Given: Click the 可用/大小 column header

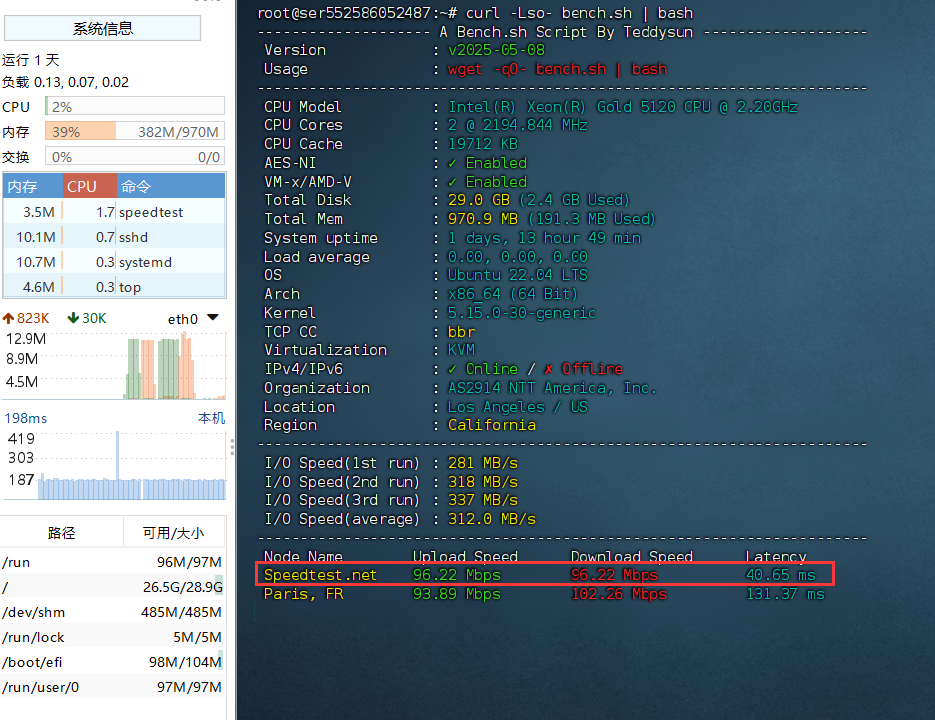Looking at the screenshot, I should point(174,533).
